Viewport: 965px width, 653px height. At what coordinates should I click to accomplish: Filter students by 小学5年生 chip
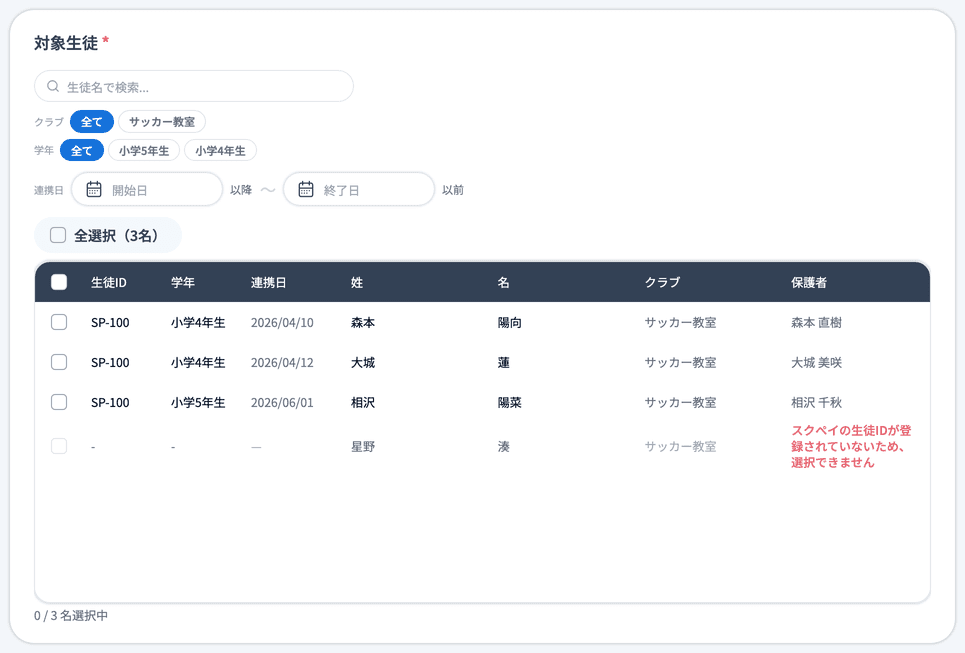tap(144, 150)
